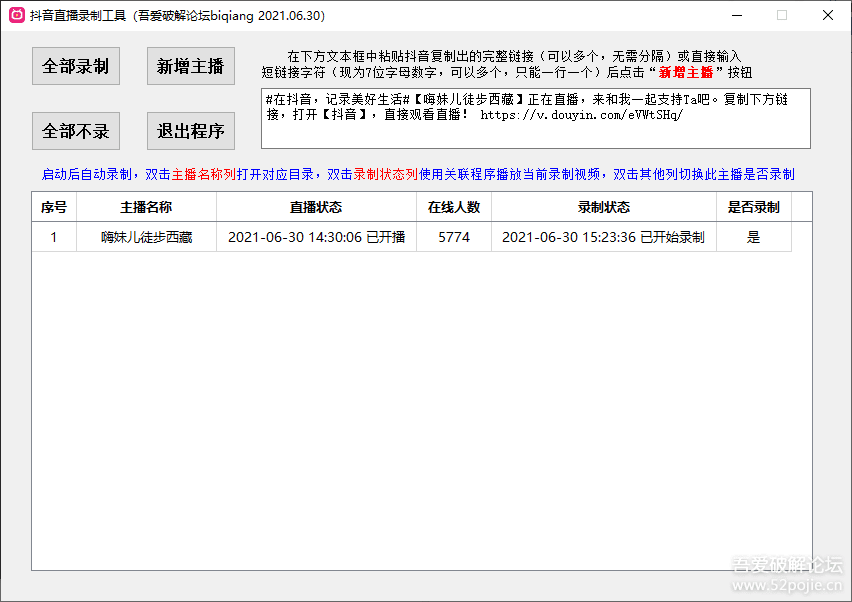
Task: Click the 是否录制 column header
Action: pyautogui.click(x=754, y=207)
